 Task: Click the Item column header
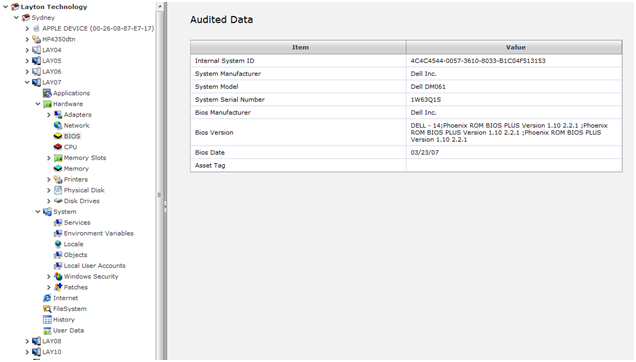click(x=298, y=47)
